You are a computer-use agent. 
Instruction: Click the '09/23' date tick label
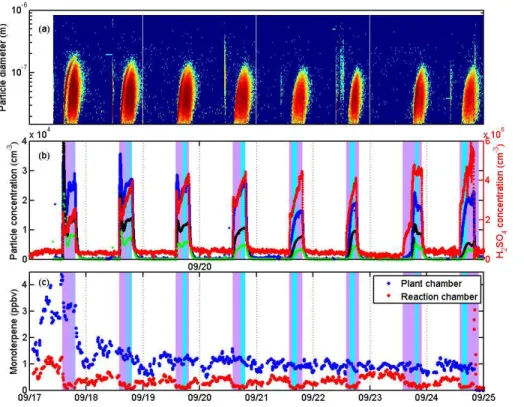pyautogui.click(x=370, y=398)
